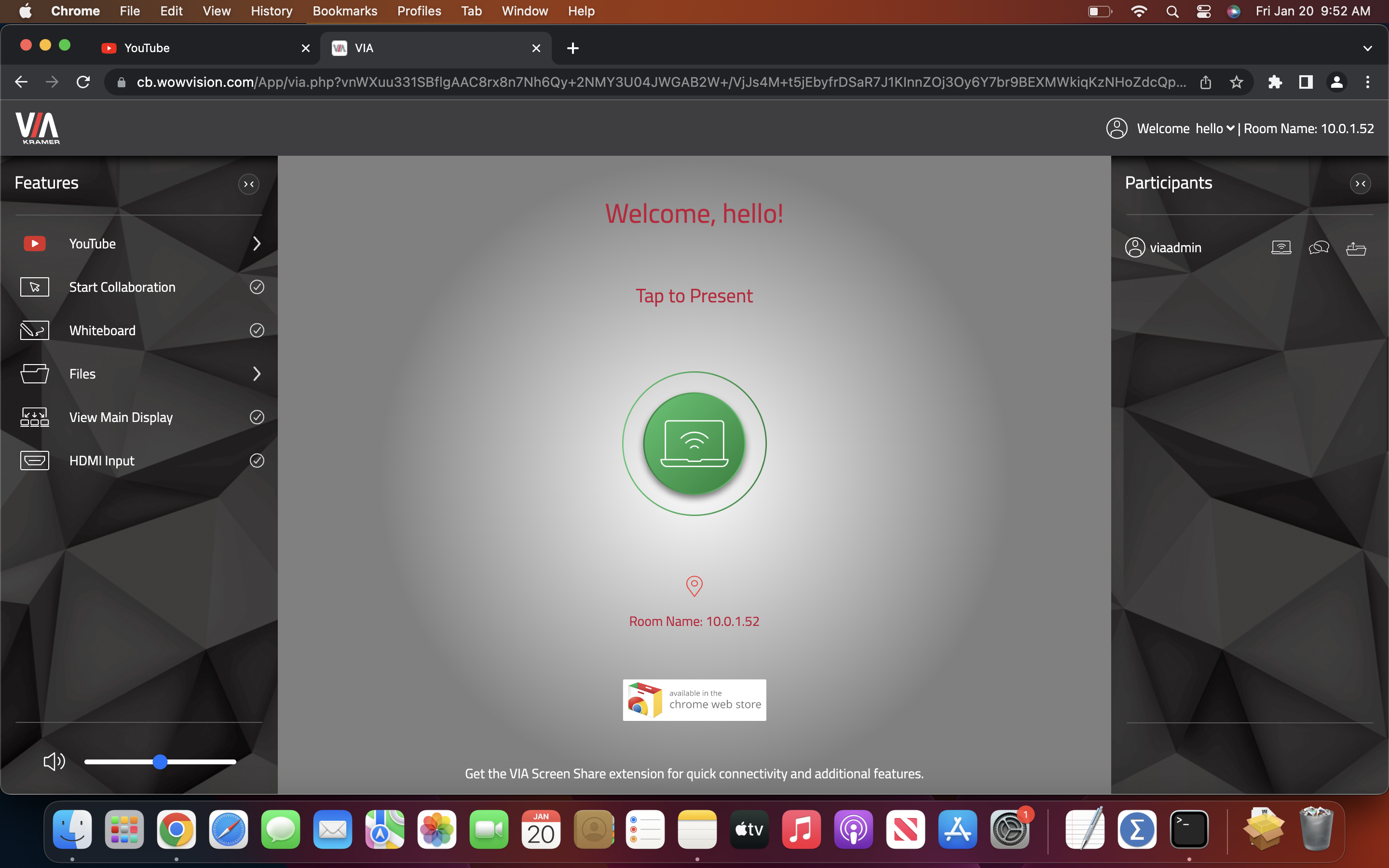Viewport: 1389px width, 868px height.
Task: Toggle the HDMI Input checkmark
Action: (257, 461)
